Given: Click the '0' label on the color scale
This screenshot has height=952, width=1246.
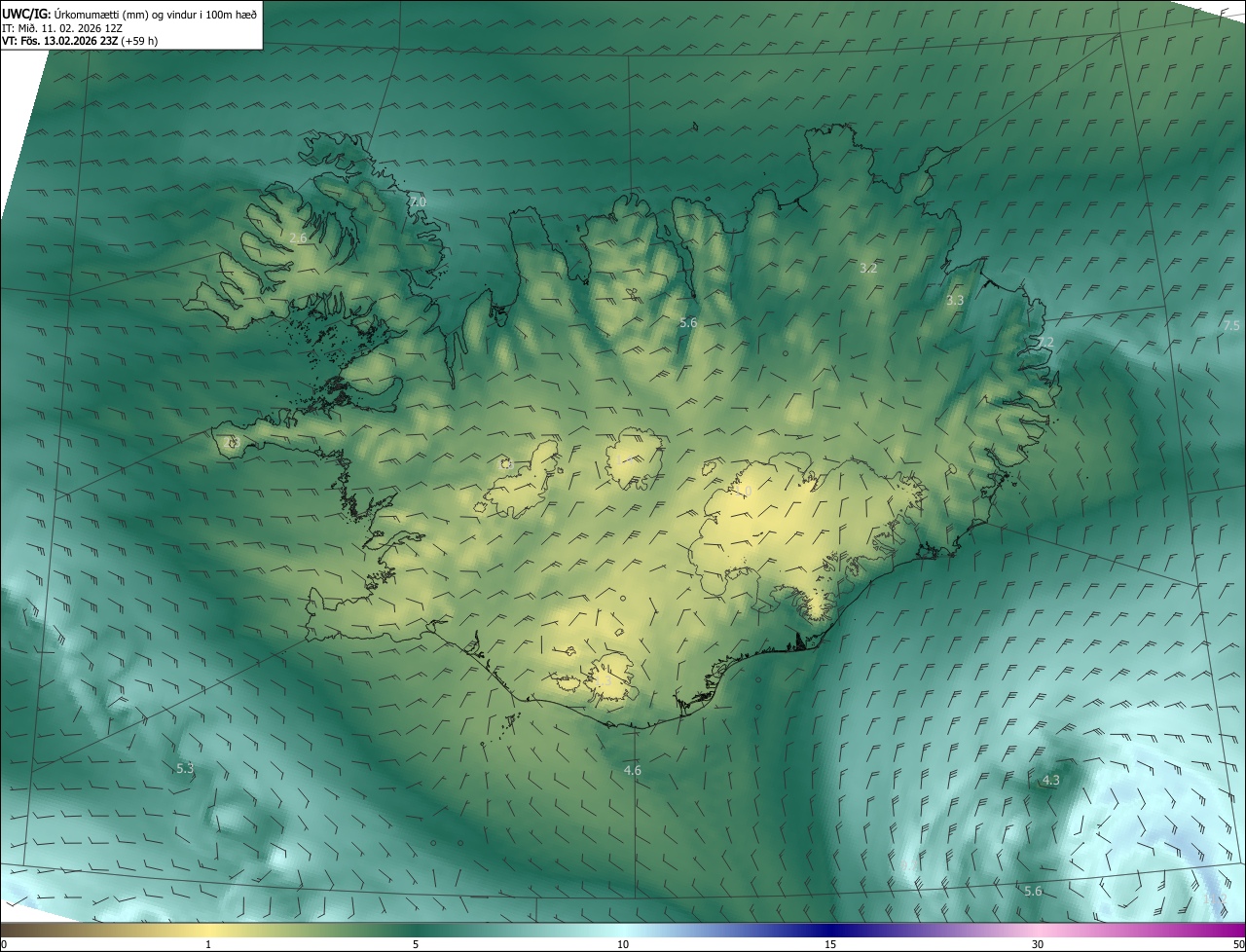Looking at the screenshot, I should coord(4,944).
